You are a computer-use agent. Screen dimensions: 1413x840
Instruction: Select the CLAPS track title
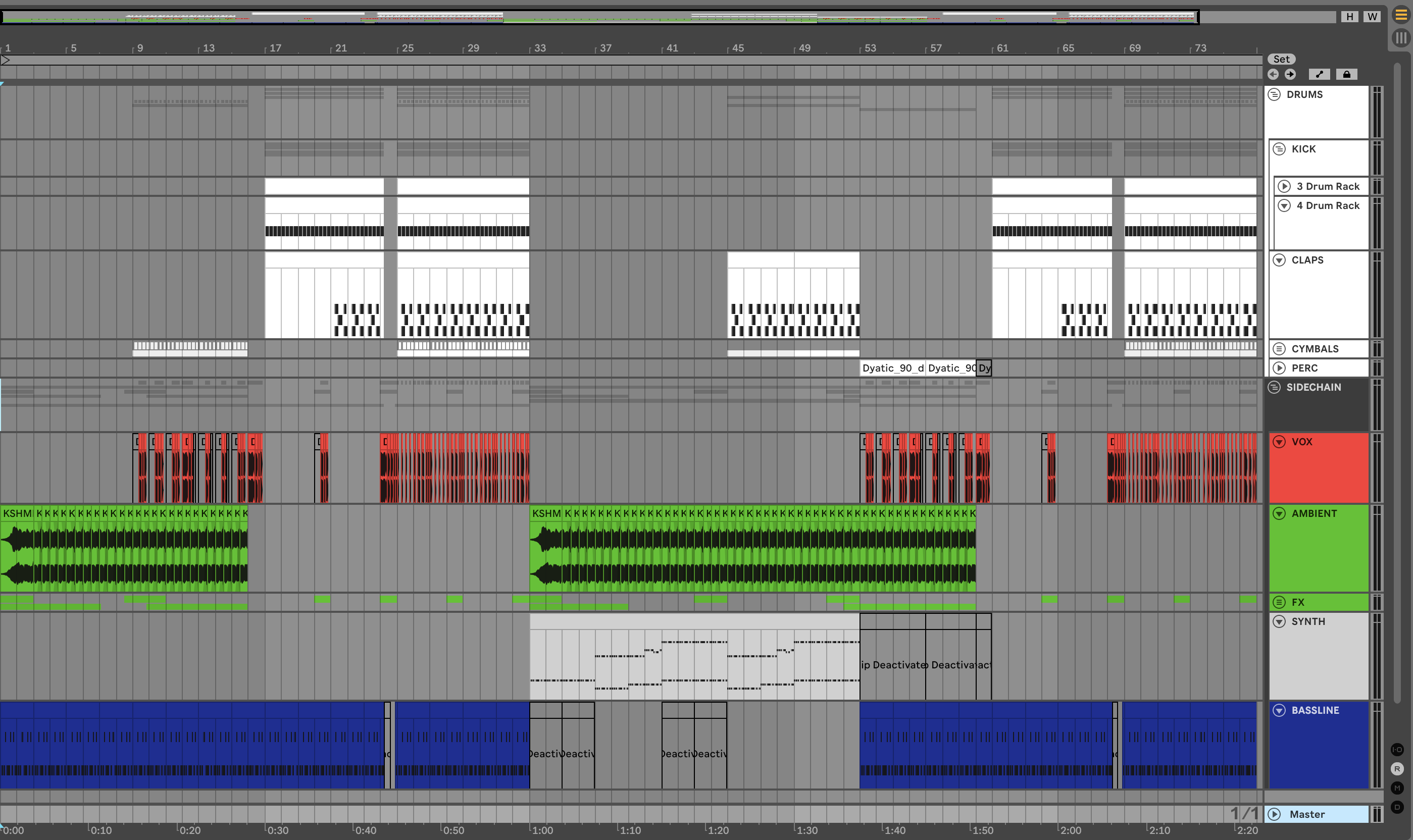1307,260
